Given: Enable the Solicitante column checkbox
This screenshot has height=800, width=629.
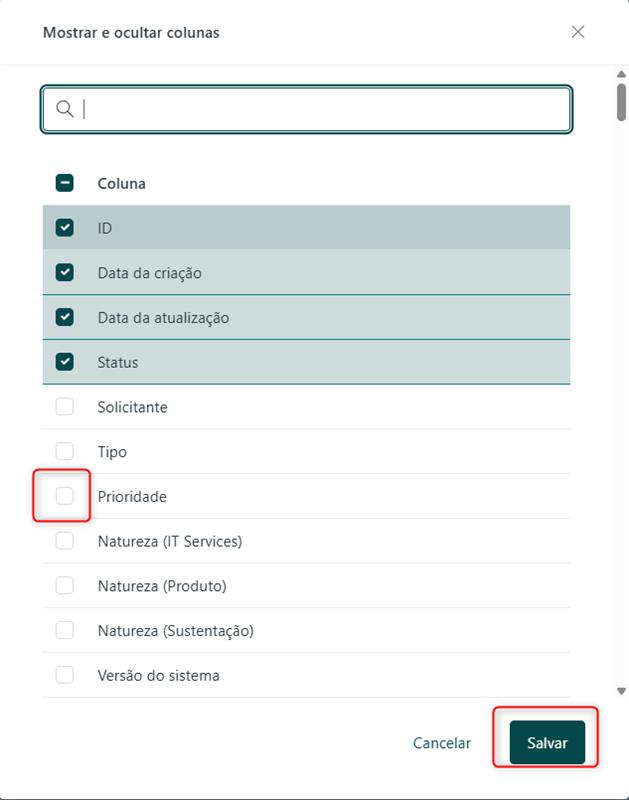Looking at the screenshot, I should pos(65,407).
